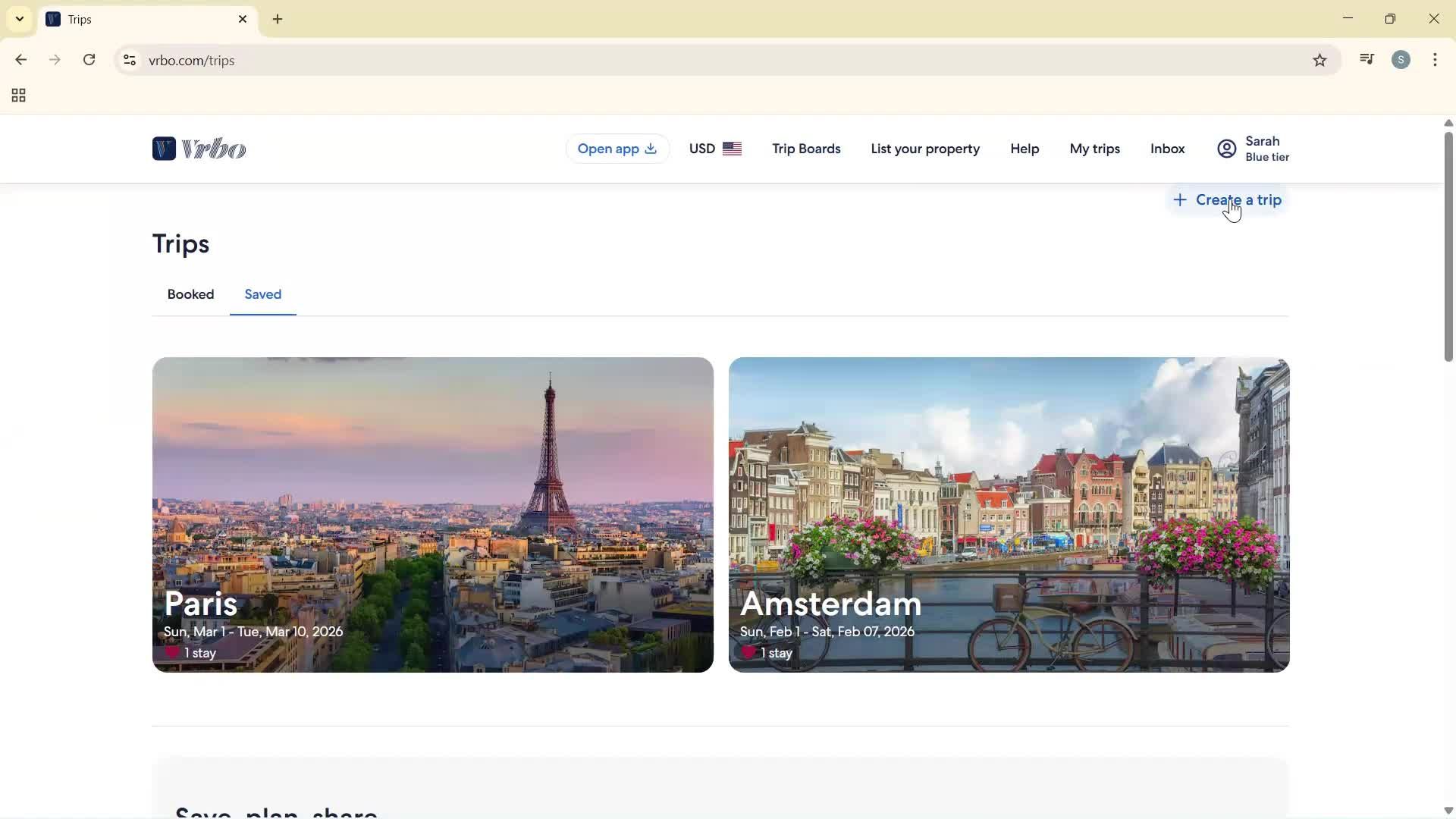Open My trips
Screen dimensions: 1456x819
click(x=1095, y=149)
